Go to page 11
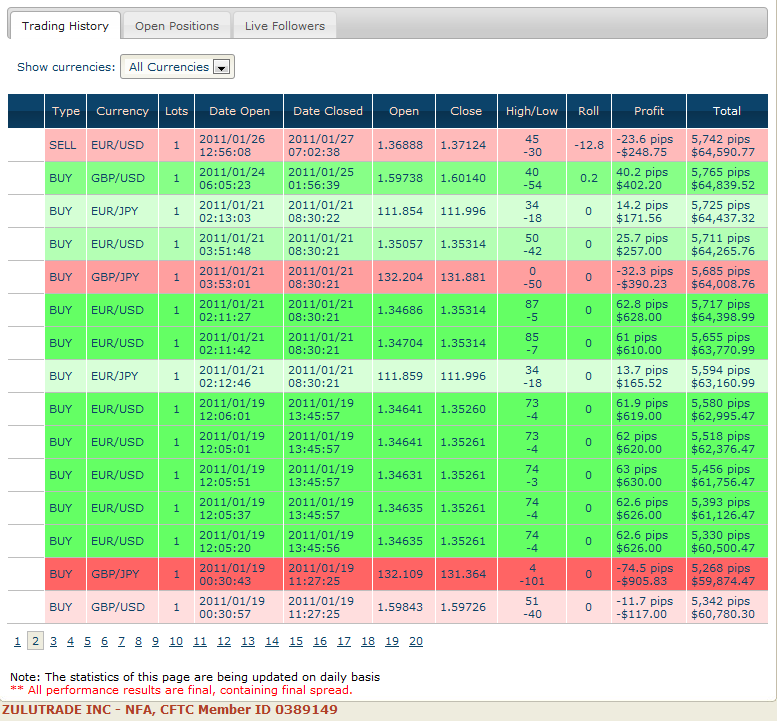This screenshot has height=721, width=777. point(200,641)
